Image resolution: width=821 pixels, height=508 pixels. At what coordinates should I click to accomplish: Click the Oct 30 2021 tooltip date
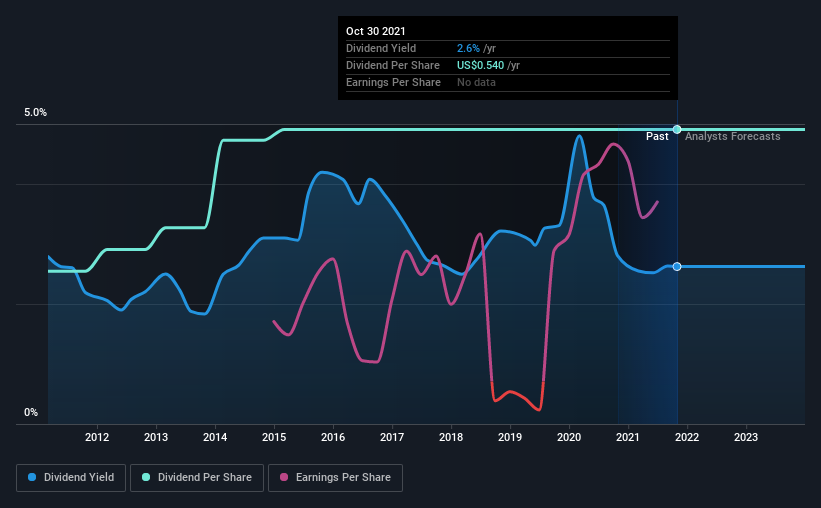click(x=375, y=31)
